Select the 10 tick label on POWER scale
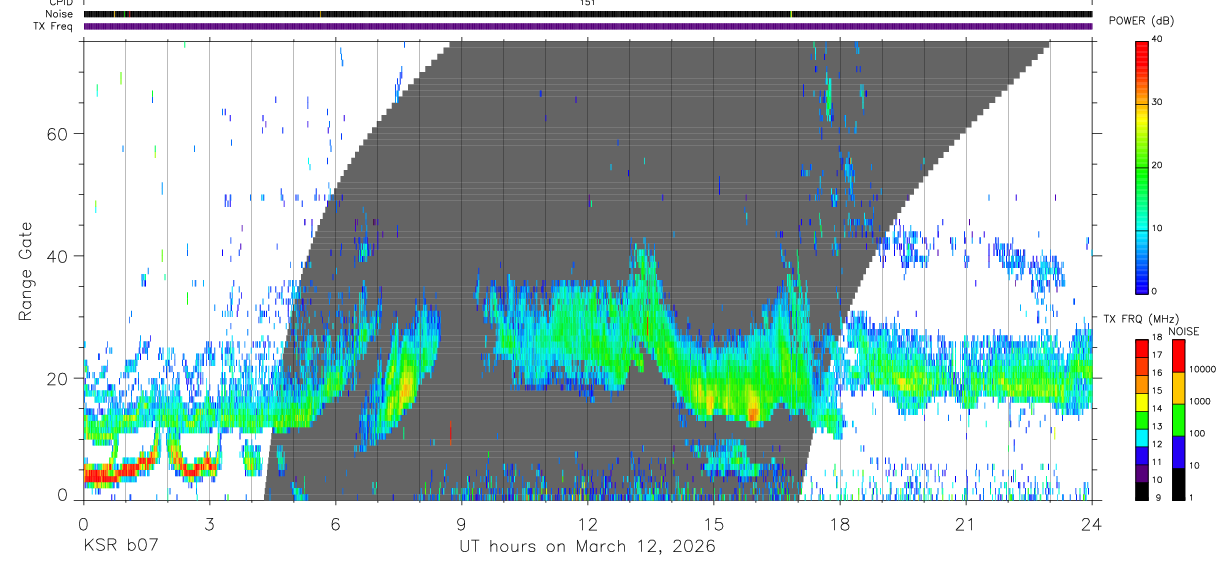Viewport: 1228px width, 567px height. click(x=1156, y=228)
